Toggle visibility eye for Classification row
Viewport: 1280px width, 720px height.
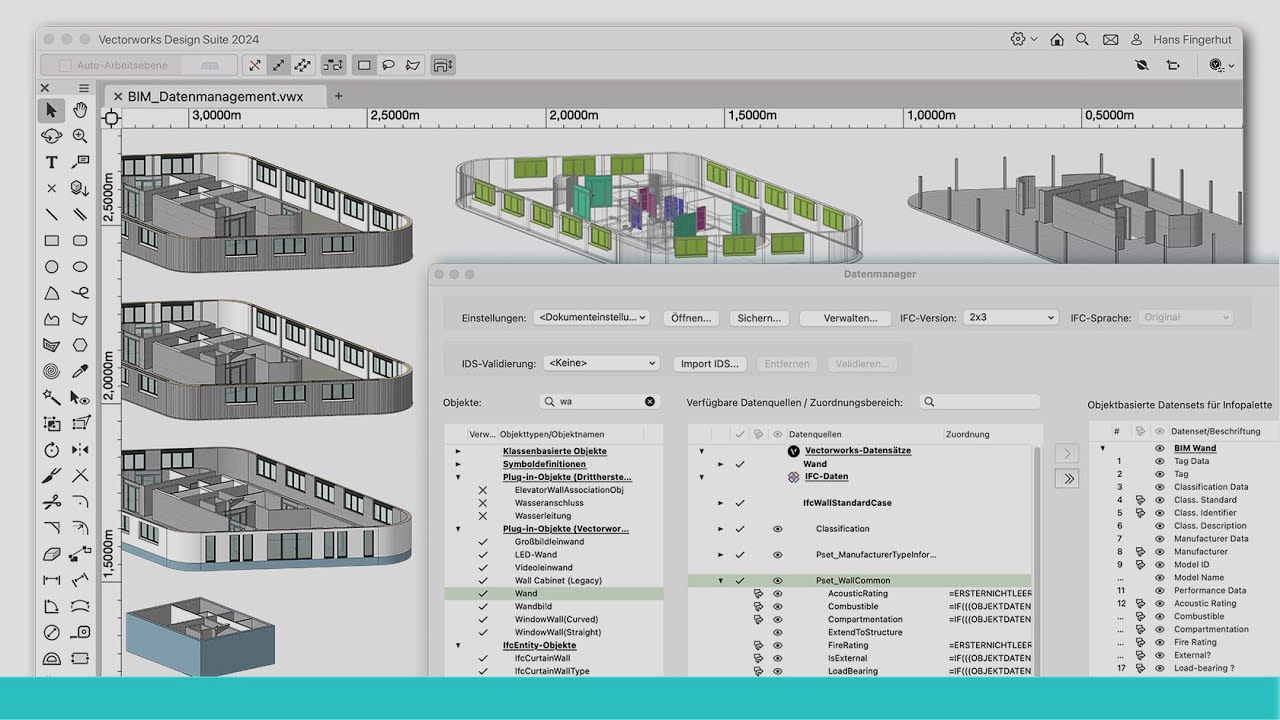pos(777,529)
